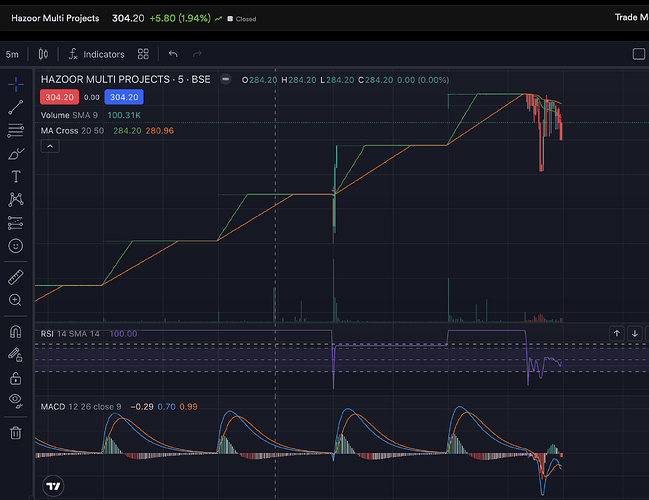649x500 pixels.
Task: Click the RSI value 100.00
Action: 123,334
